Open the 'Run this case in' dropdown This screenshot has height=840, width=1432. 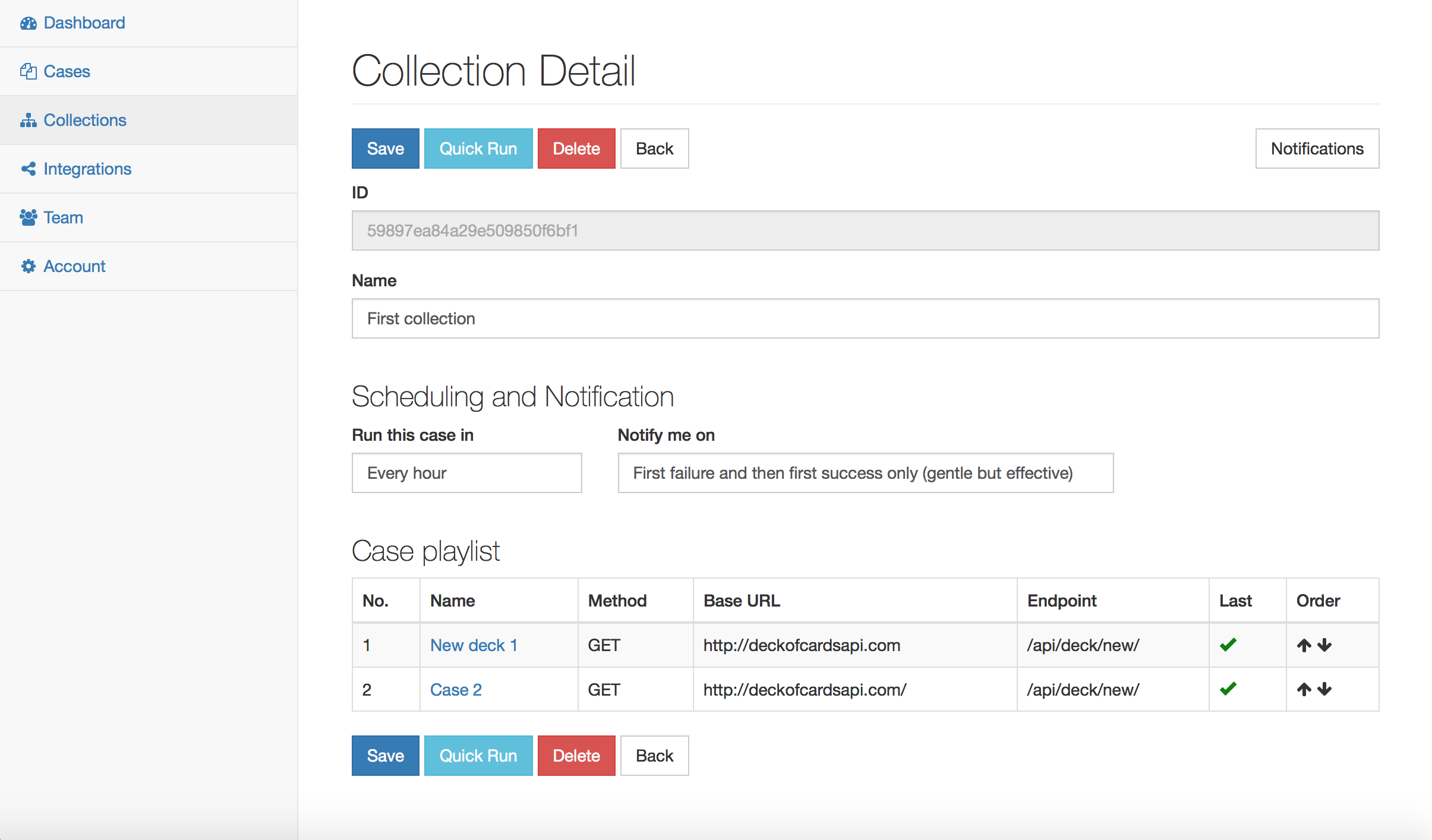[466, 473]
